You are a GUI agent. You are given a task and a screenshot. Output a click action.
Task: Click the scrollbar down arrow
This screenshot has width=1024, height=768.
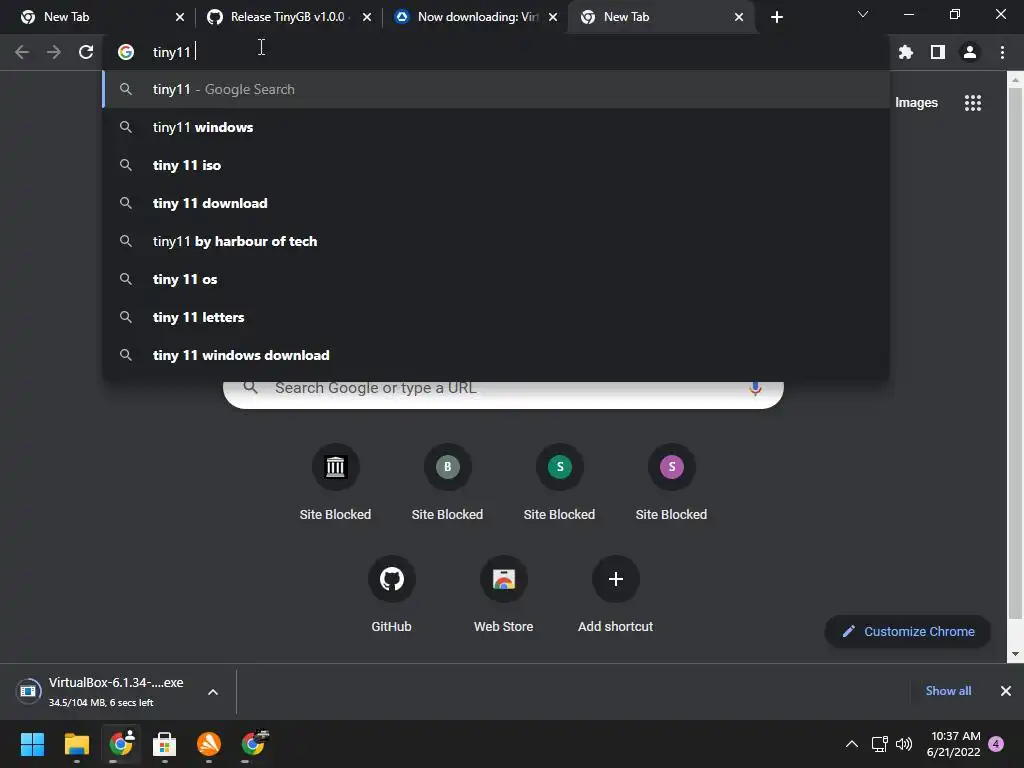(1015, 653)
